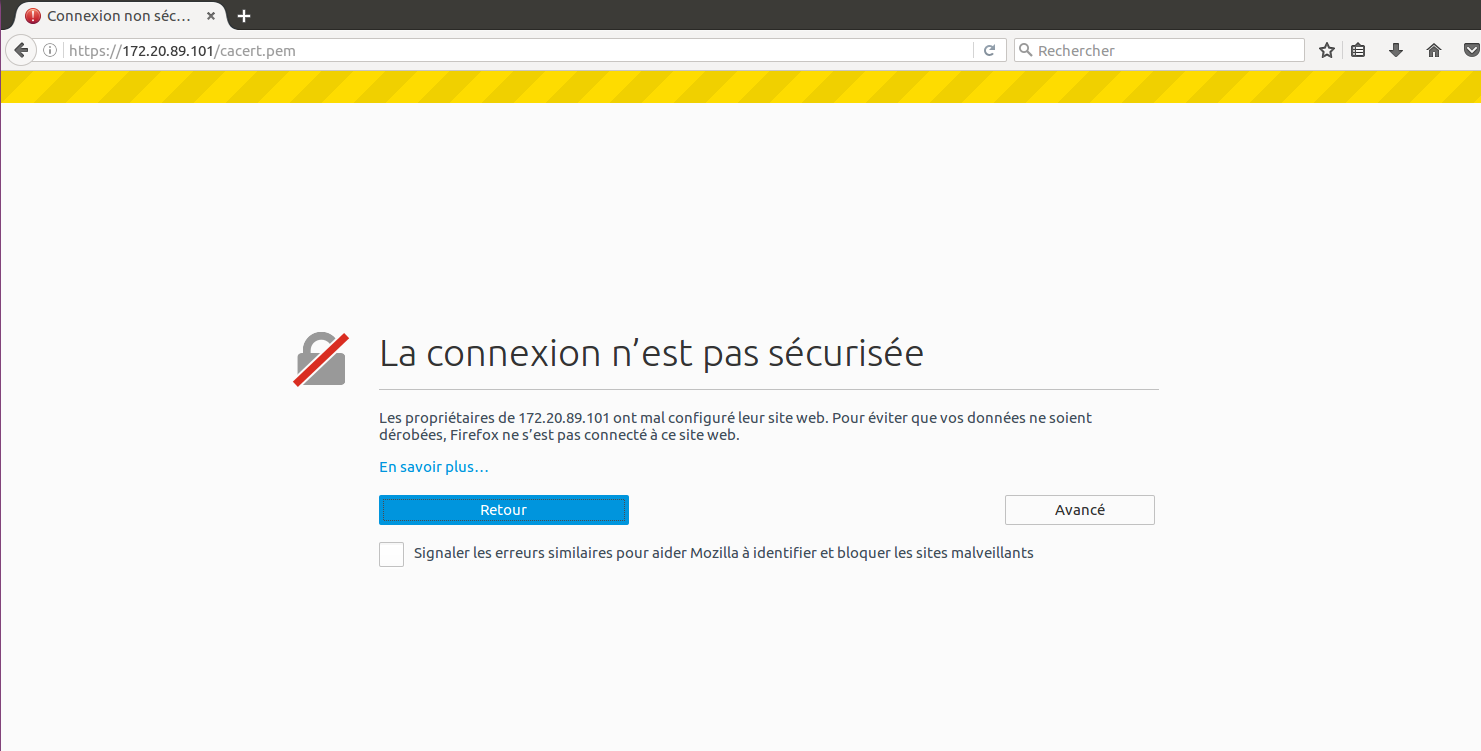Select the 'Connexion non séc…' tab
Screen dimensions: 1481x751
point(118,16)
